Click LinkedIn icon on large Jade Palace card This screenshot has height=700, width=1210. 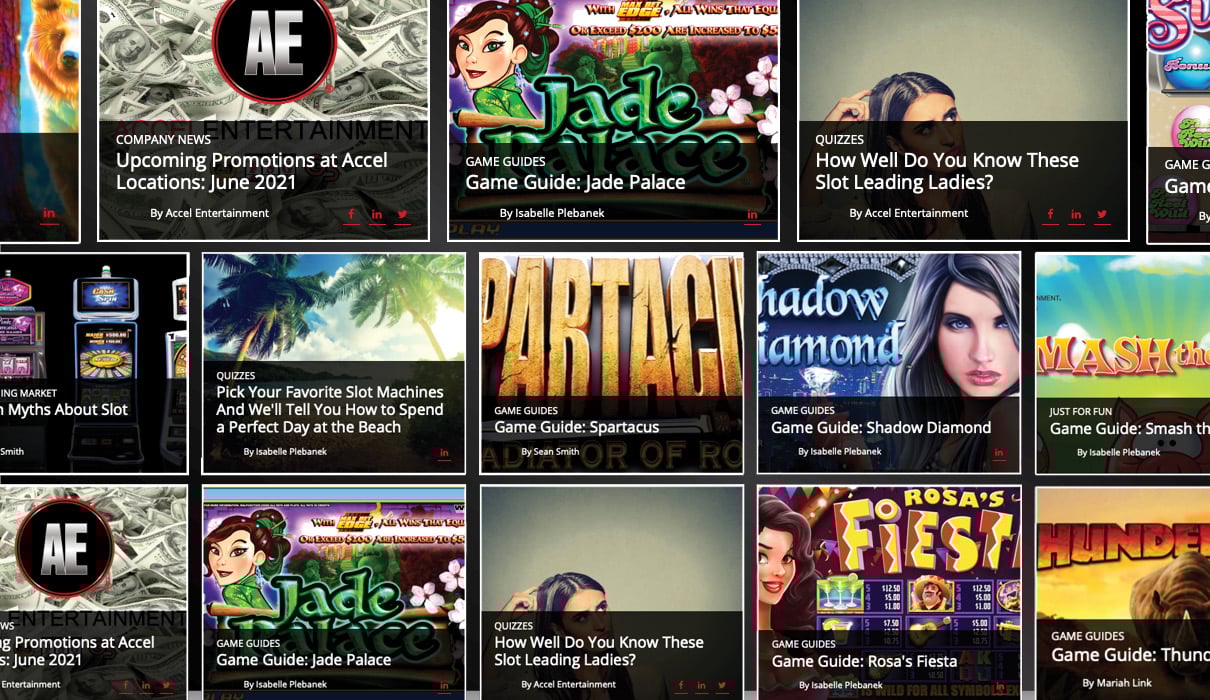pos(752,214)
